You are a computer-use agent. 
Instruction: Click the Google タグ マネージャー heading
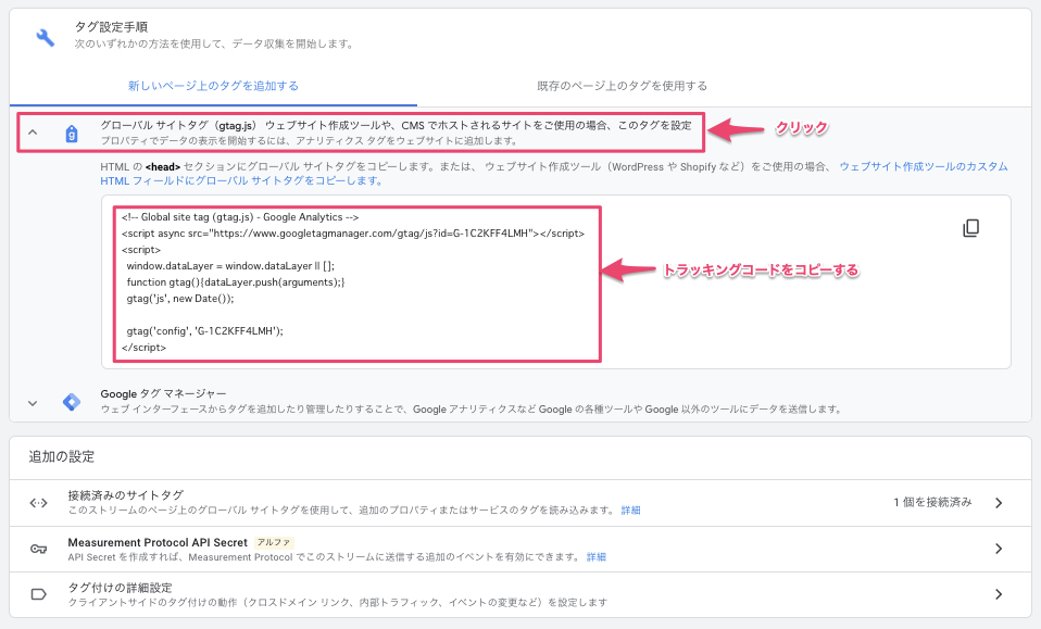tap(163, 394)
